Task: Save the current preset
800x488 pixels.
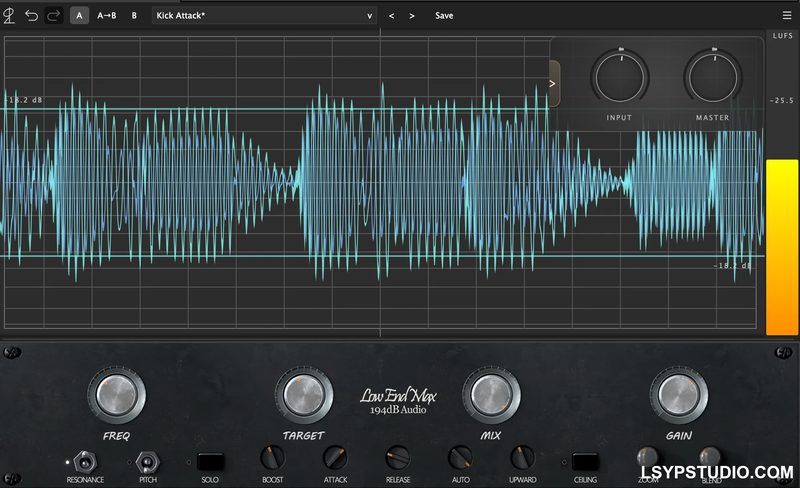Action: coord(444,16)
